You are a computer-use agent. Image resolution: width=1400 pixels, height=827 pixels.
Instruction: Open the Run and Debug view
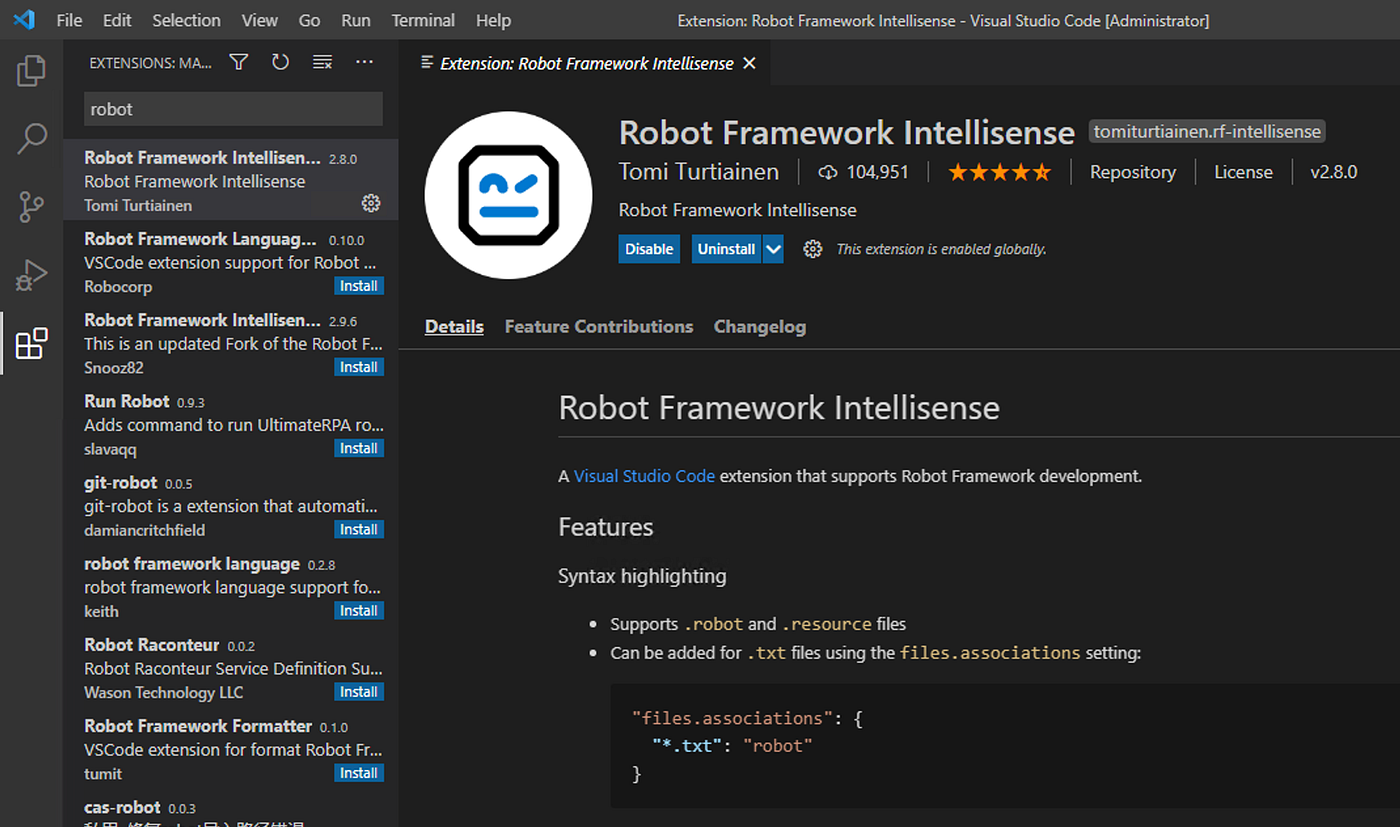click(31, 274)
